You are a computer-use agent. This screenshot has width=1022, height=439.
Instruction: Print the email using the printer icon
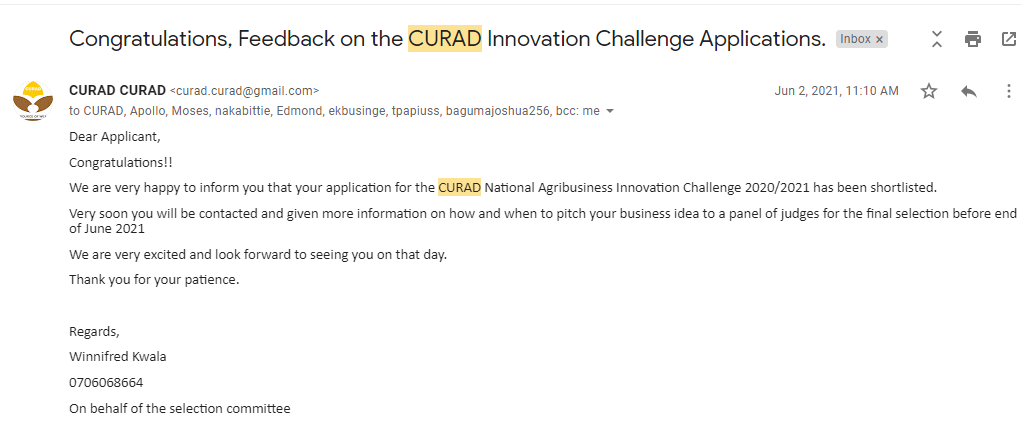(x=972, y=39)
